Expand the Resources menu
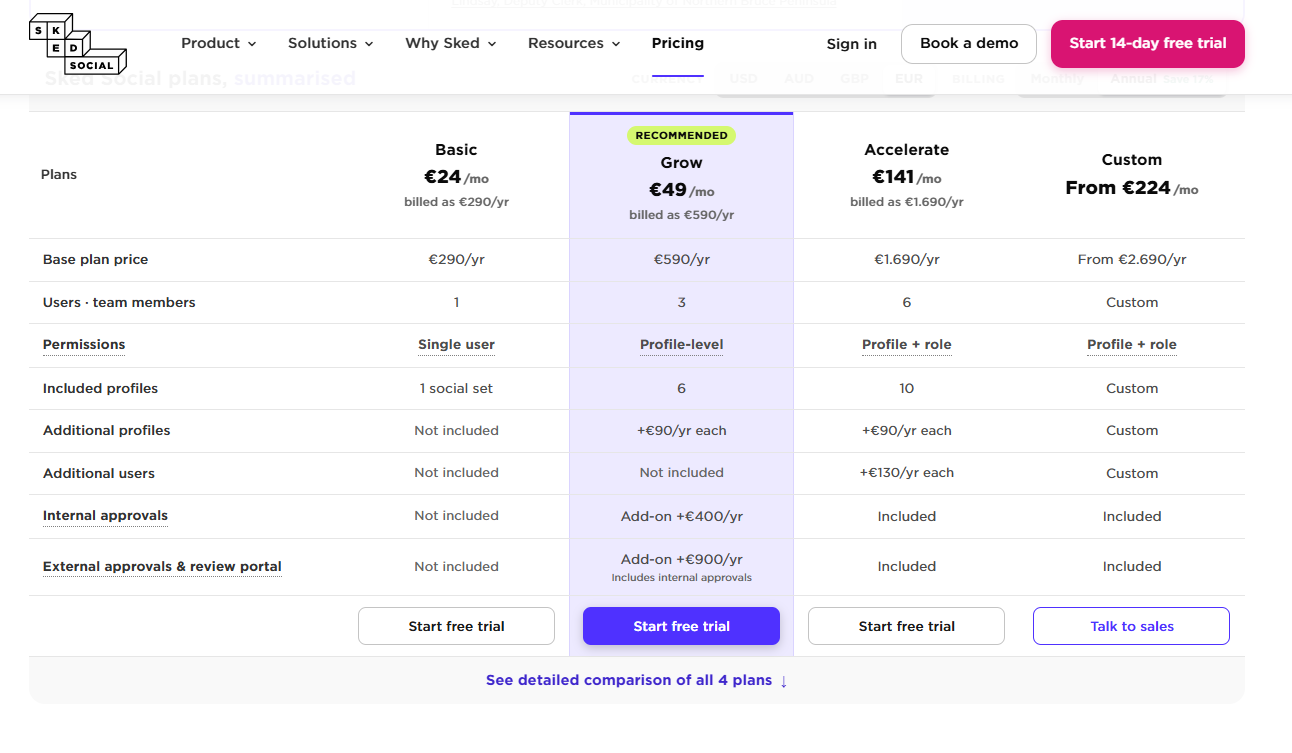This screenshot has width=1292, height=753. (574, 43)
